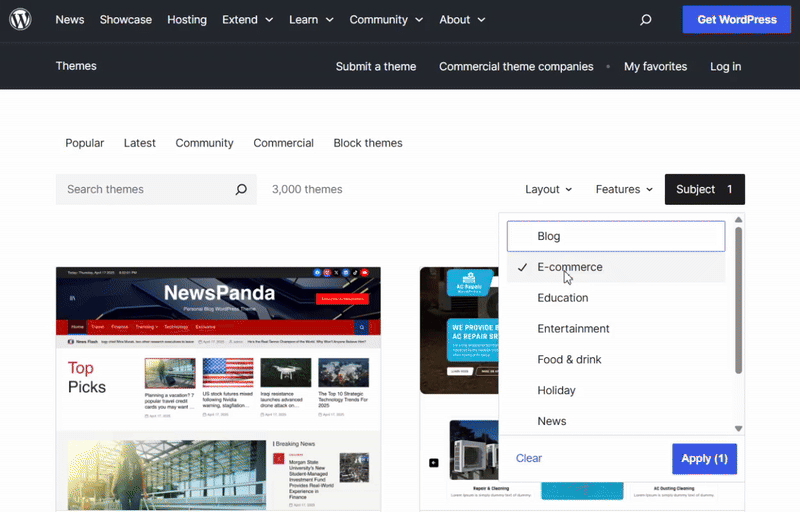Open the Features filter dropdown
The height and width of the screenshot is (512, 800).
pos(624,189)
